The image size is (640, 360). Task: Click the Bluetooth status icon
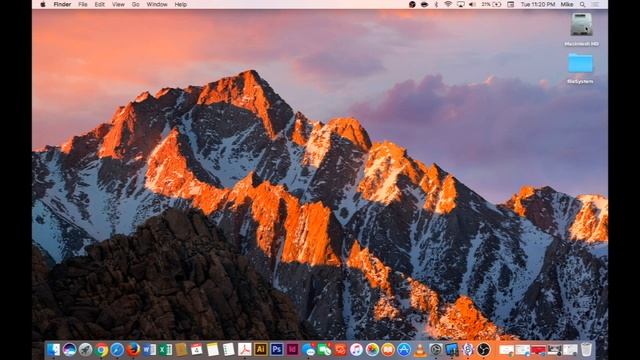click(x=436, y=4)
